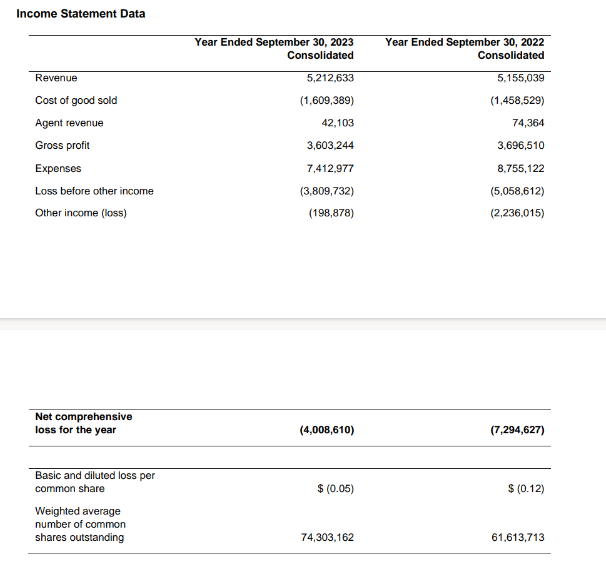
Task: Select the Loss before other income label
Action: 94,191
